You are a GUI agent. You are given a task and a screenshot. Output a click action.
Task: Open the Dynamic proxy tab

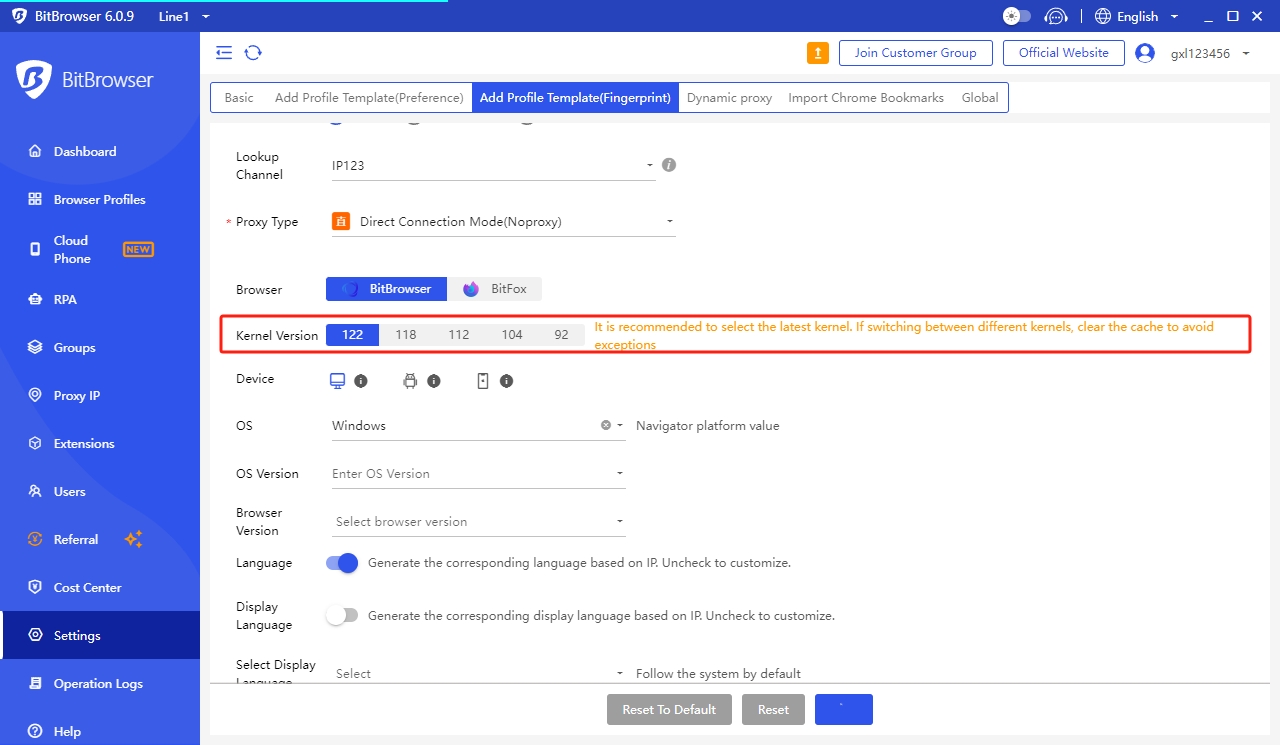[729, 97]
